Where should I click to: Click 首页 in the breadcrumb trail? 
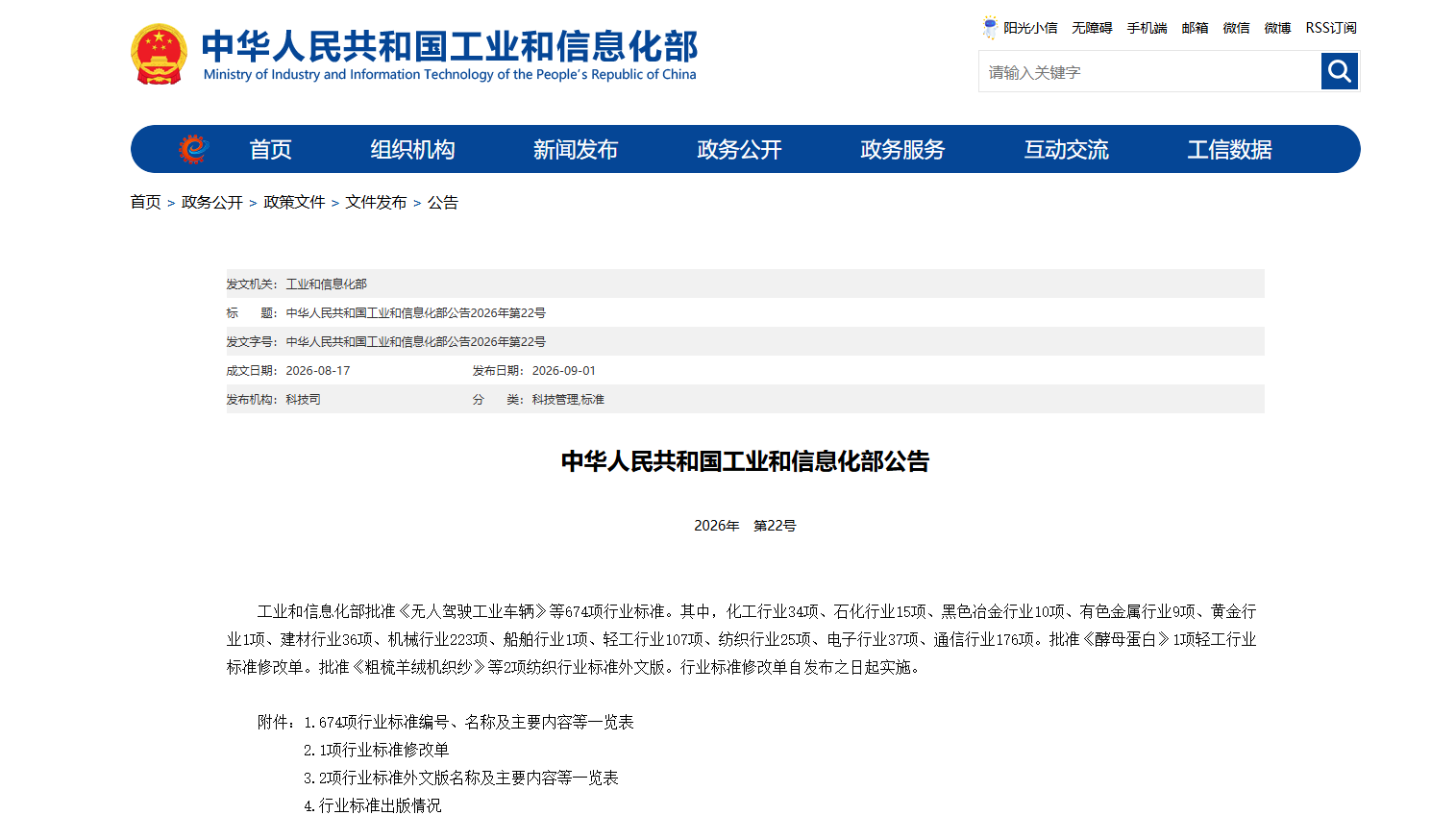[146, 202]
